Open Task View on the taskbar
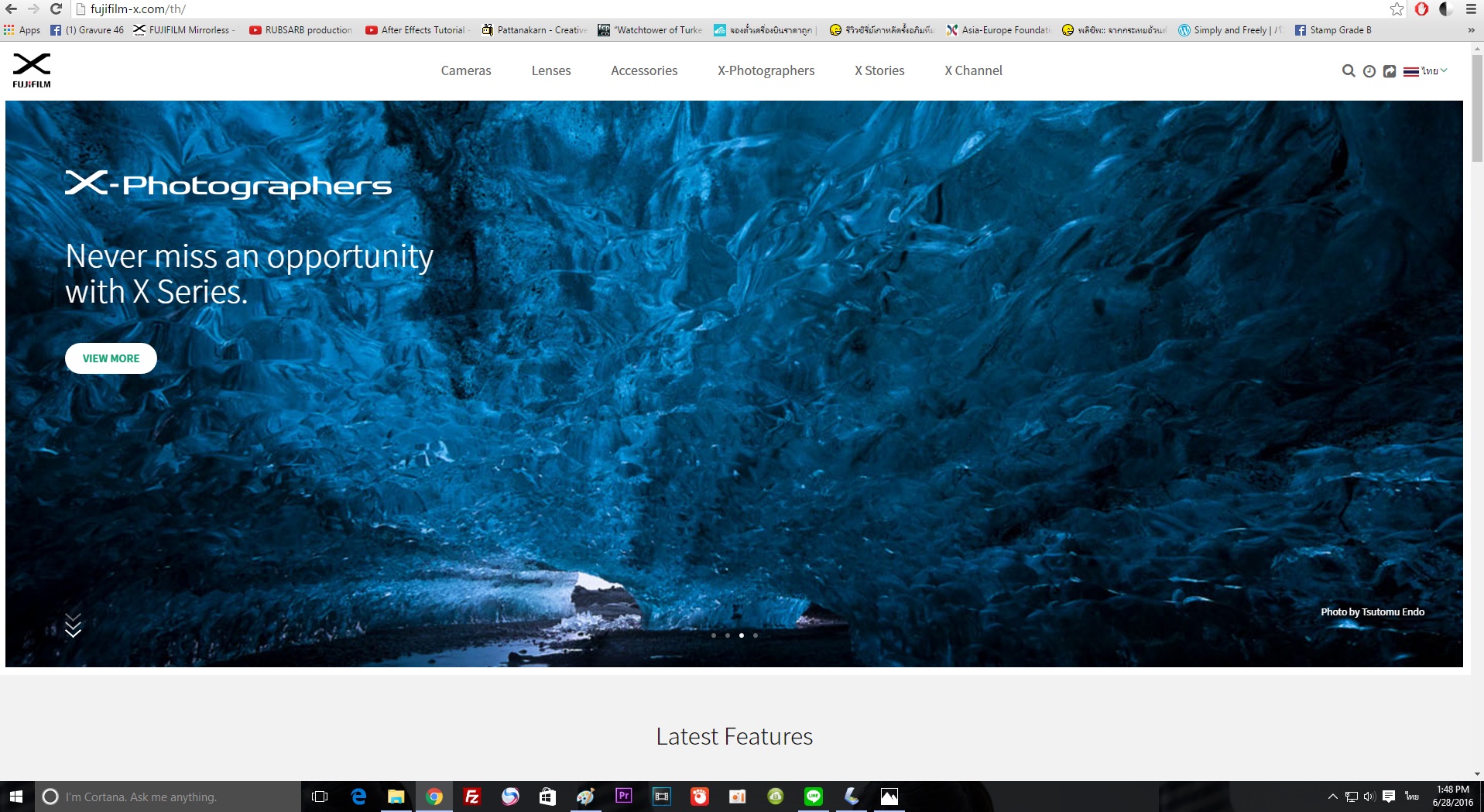The width and height of the screenshot is (1484, 812). [x=320, y=797]
